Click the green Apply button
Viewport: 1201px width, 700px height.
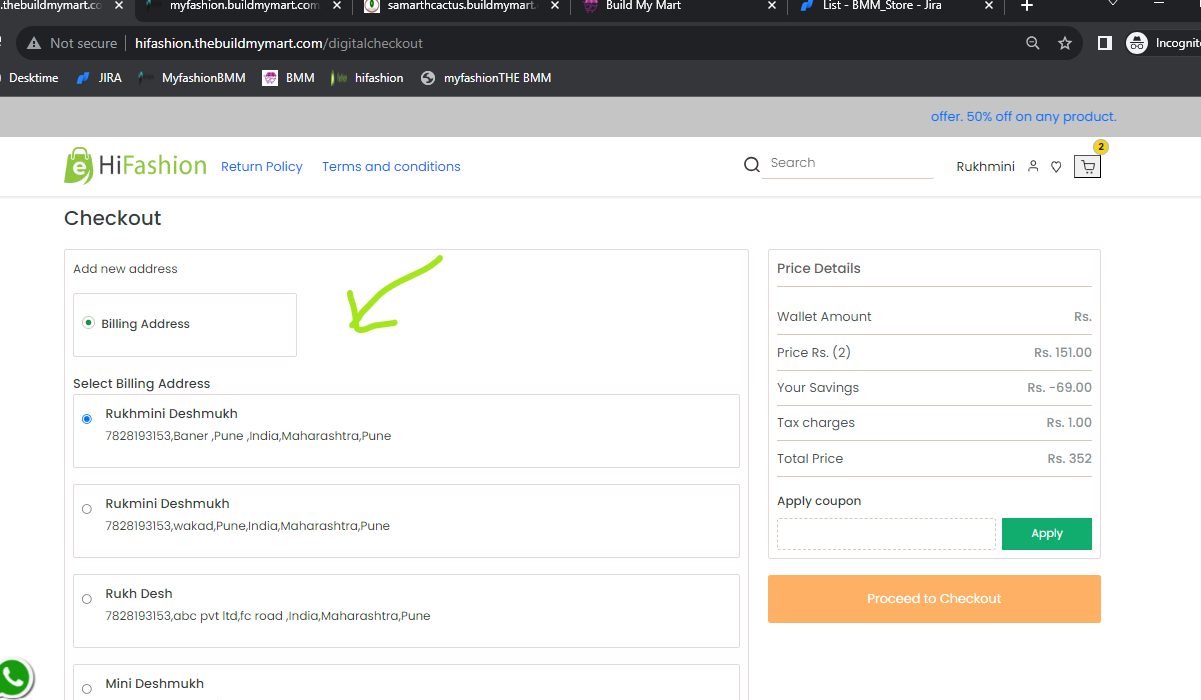click(1047, 534)
